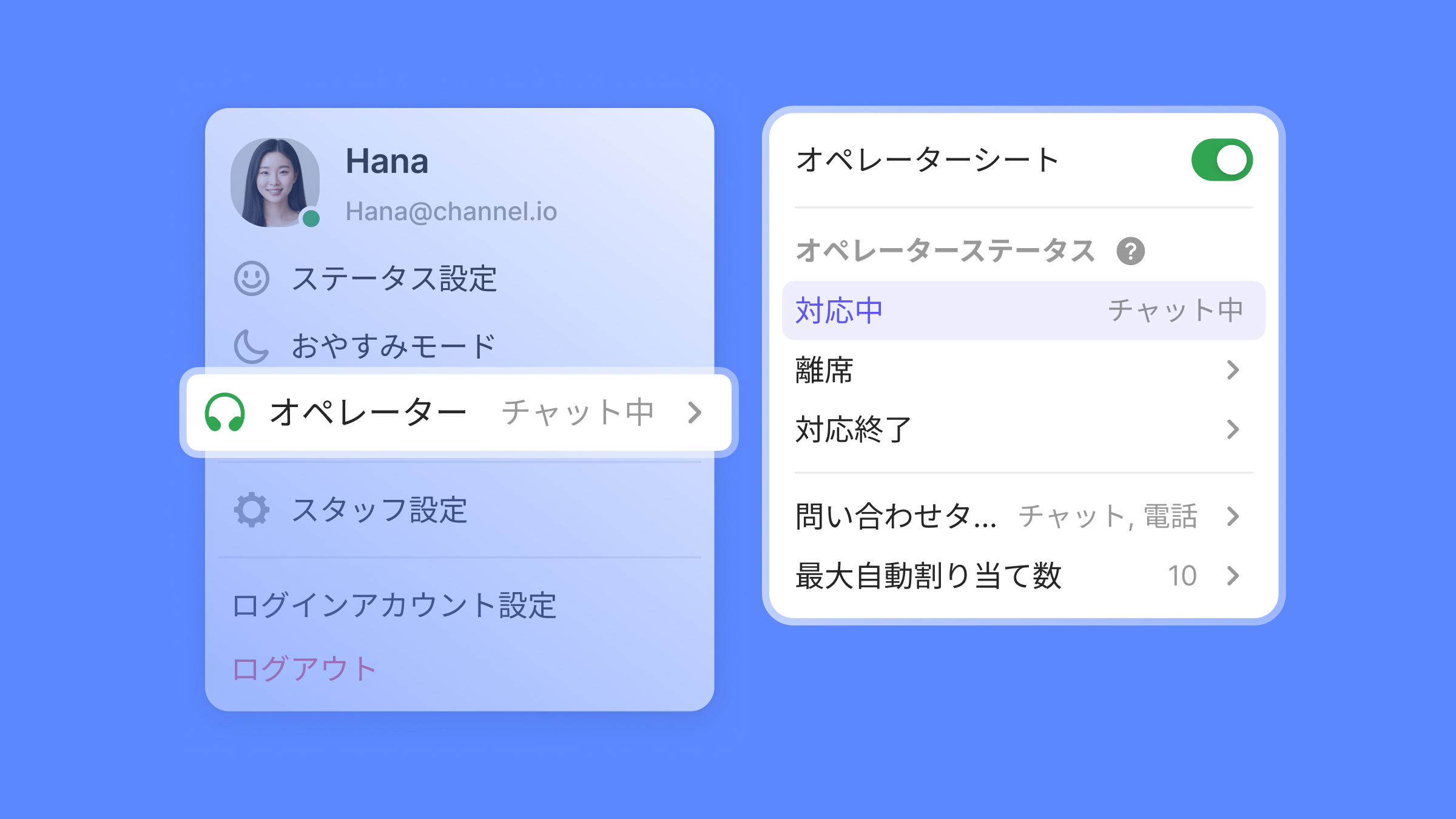Open ログインアカウント設定
Screen dimensions: 1456x819
click(394, 605)
